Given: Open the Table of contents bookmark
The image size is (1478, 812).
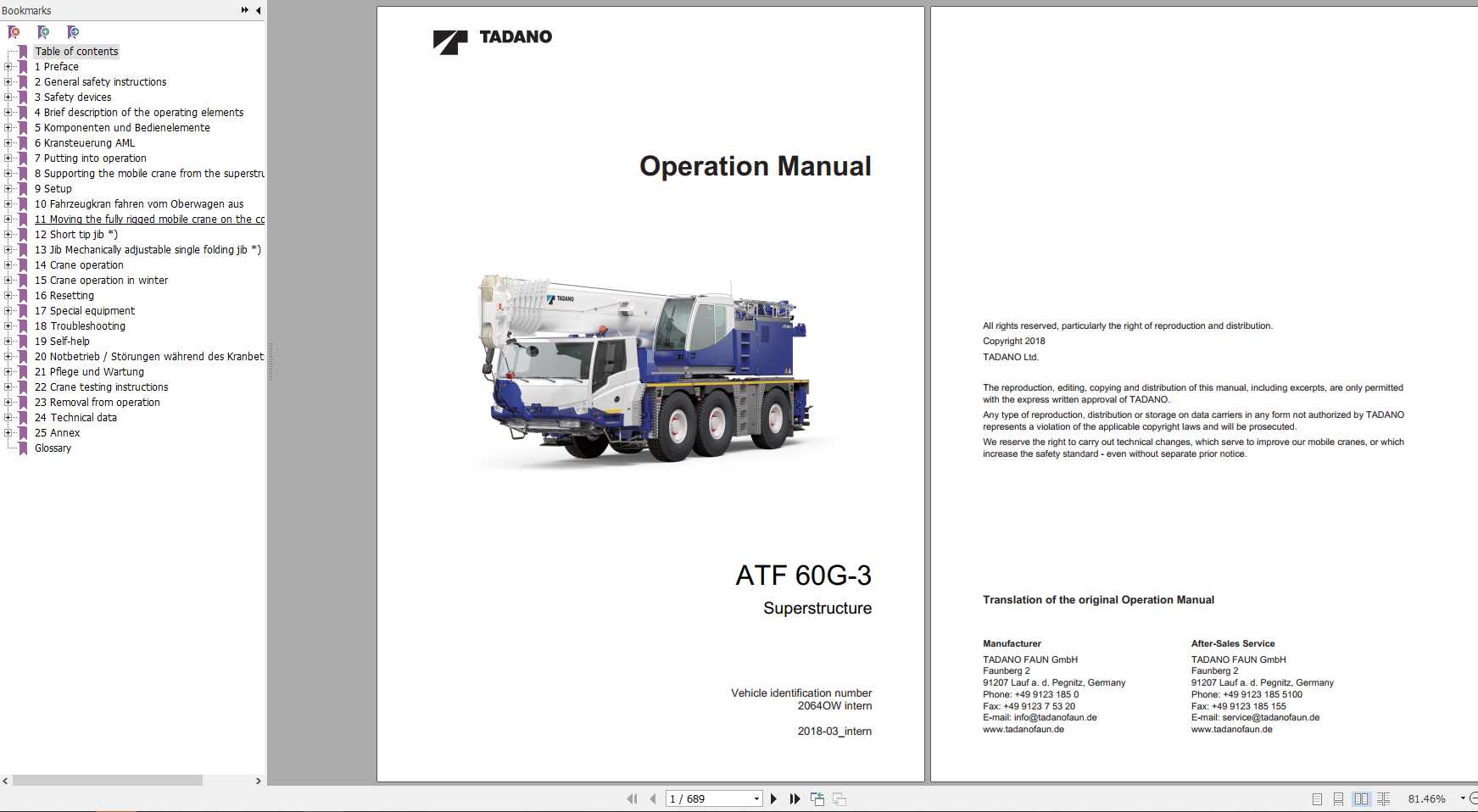Looking at the screenshot, I should coord(76,51).
